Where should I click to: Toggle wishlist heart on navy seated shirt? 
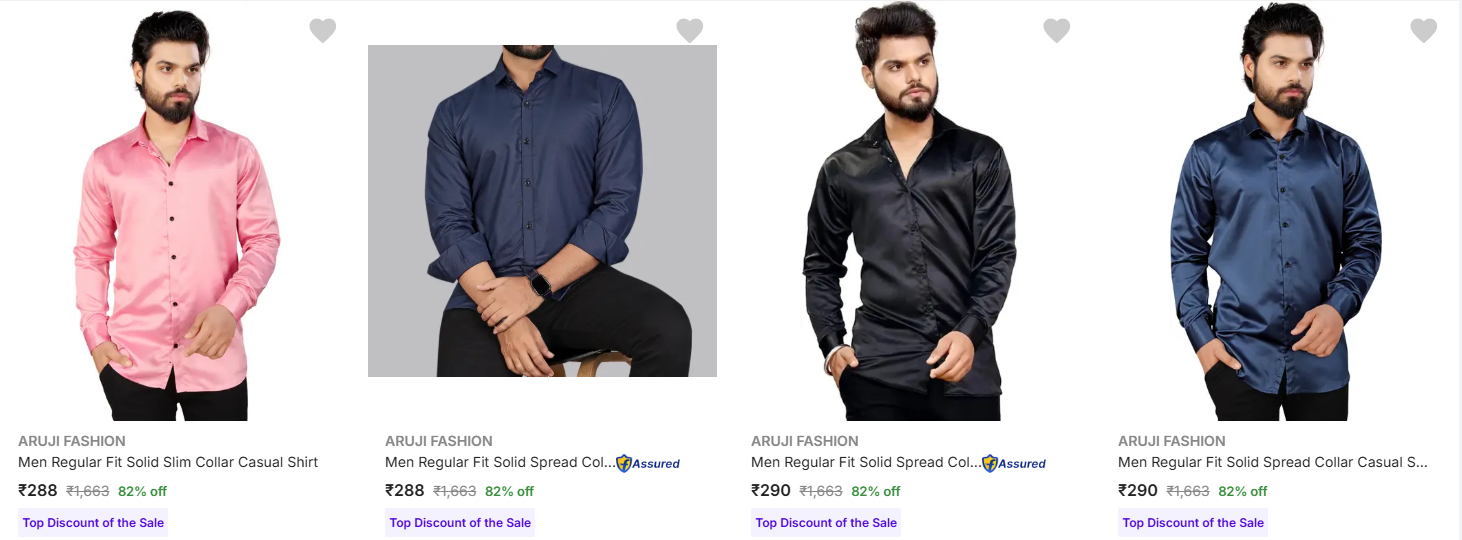689,31
